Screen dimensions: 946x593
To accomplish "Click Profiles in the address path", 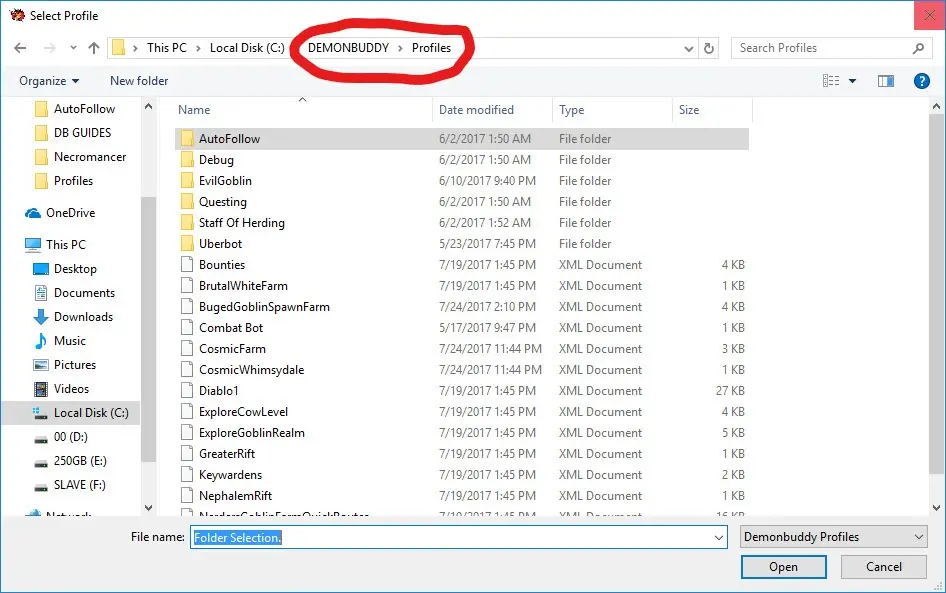I will pos(431,48).
